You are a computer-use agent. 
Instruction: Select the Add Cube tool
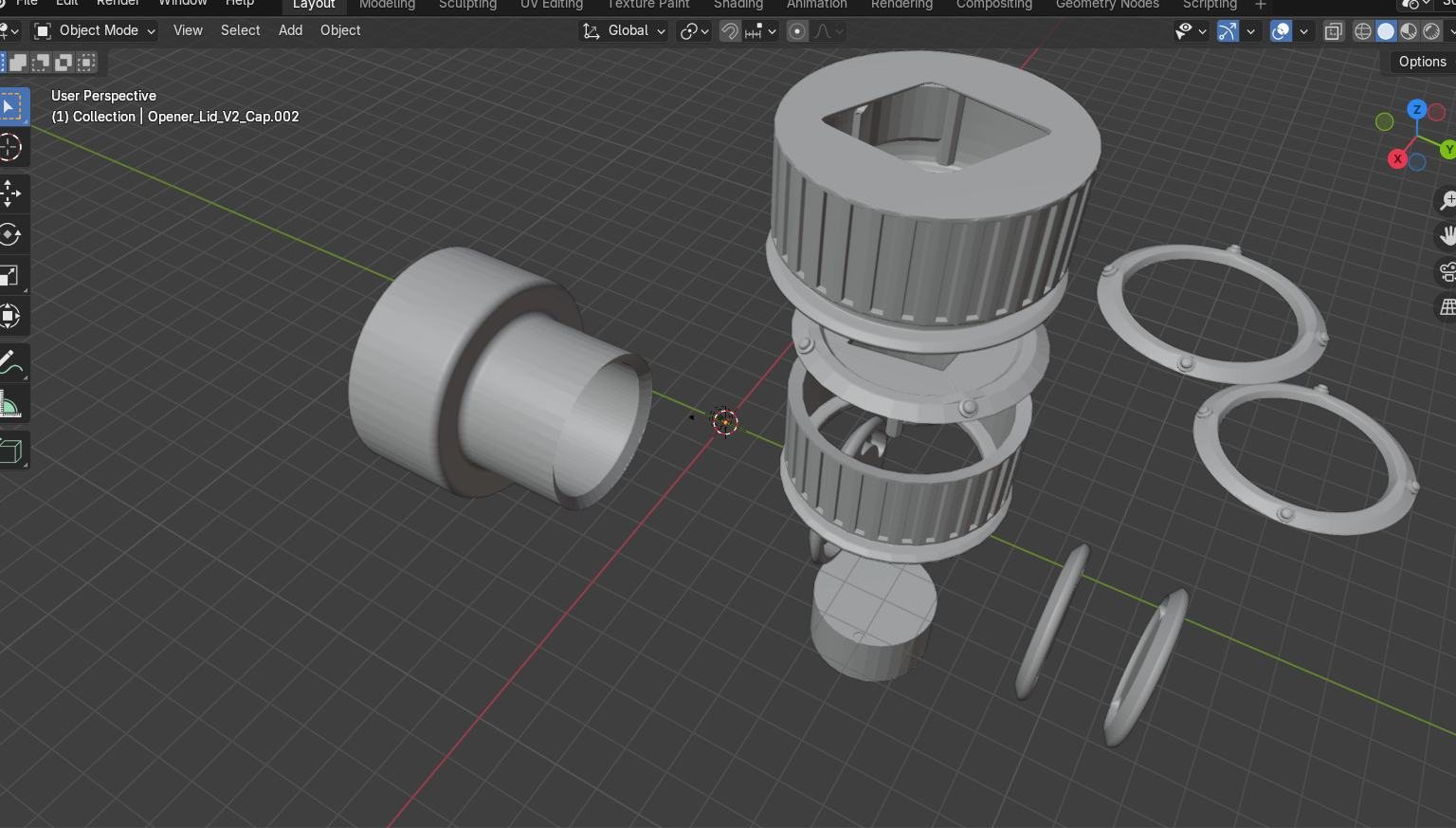pos(10,450)
